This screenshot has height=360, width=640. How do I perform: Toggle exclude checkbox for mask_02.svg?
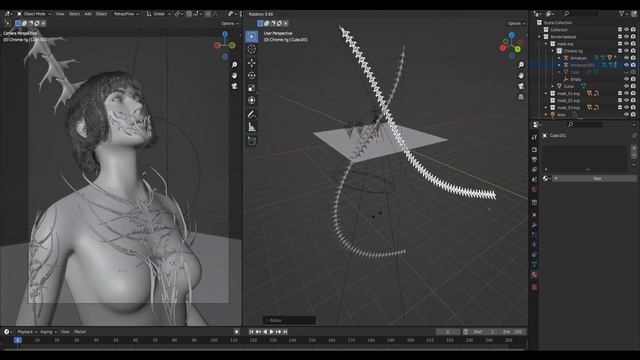click(620, 100)
